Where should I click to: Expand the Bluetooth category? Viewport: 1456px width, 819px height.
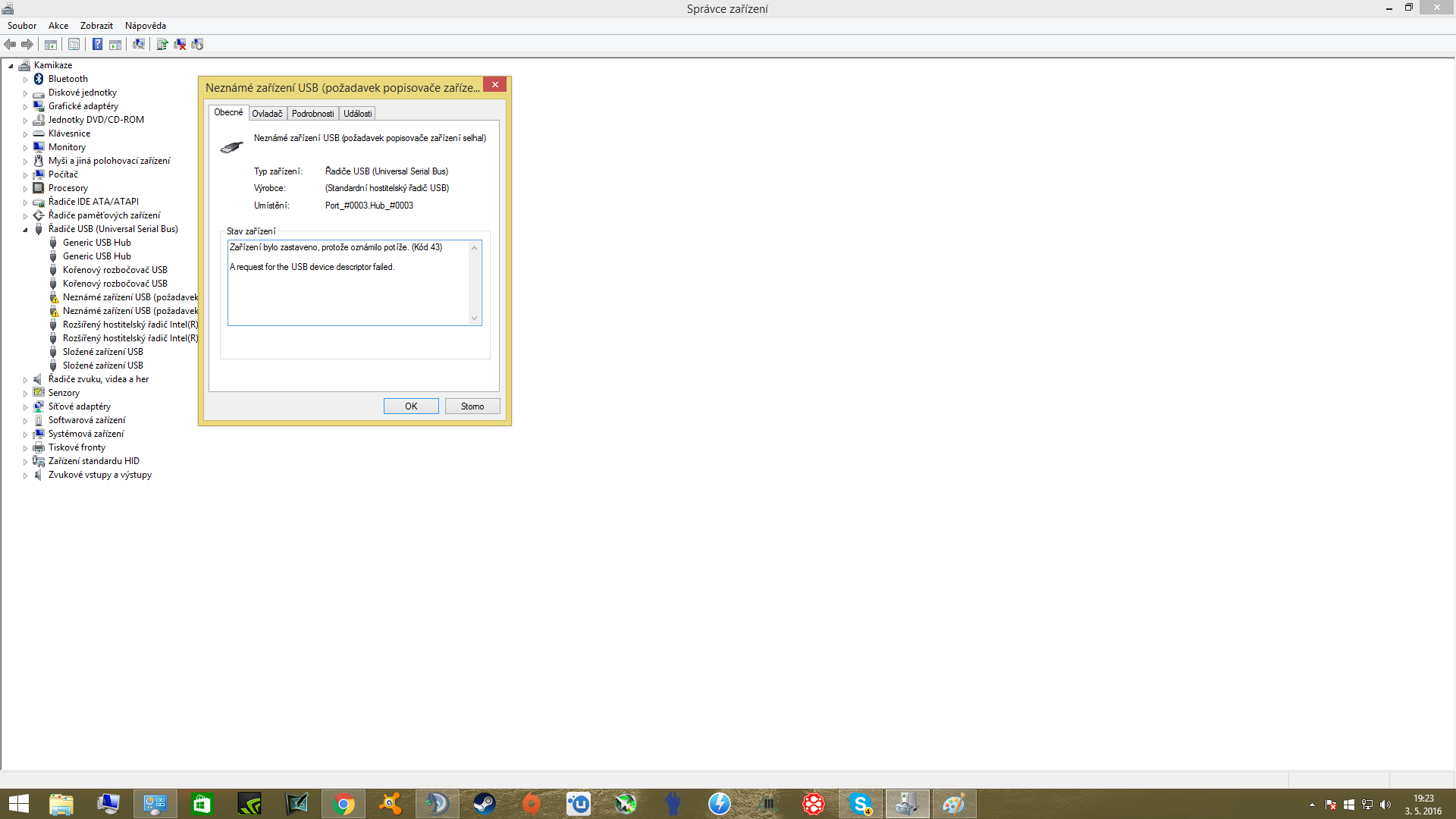click(x=25, y=80)
